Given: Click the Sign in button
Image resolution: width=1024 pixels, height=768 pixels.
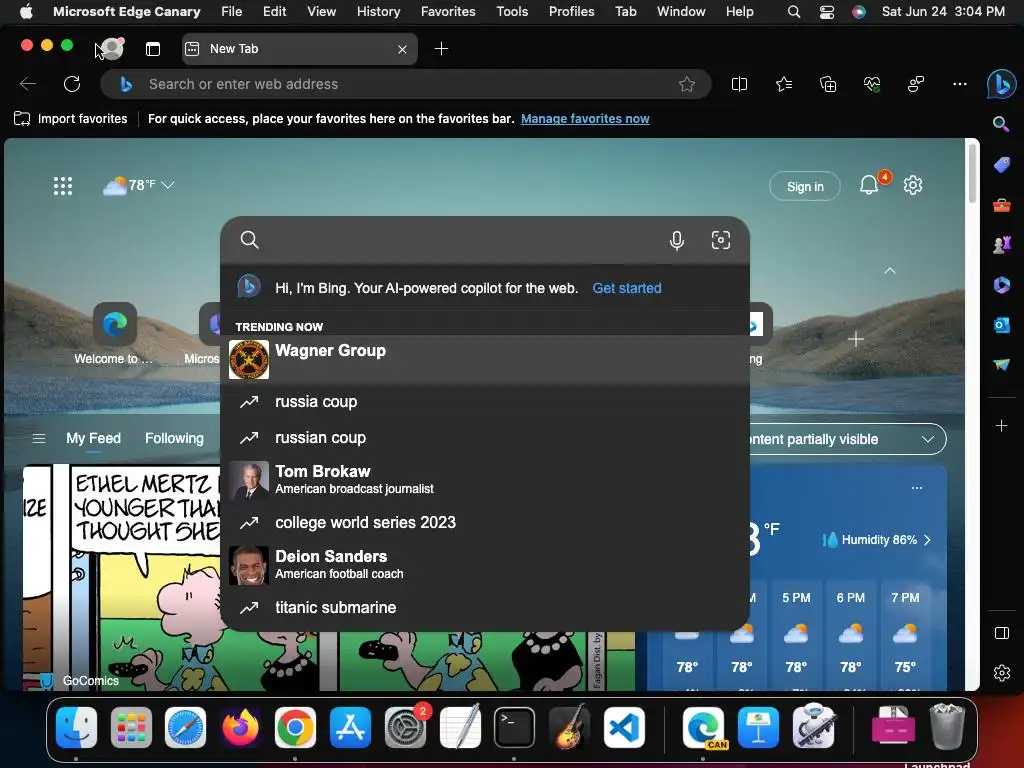Looking at the screenshot, I should [805, 186].
